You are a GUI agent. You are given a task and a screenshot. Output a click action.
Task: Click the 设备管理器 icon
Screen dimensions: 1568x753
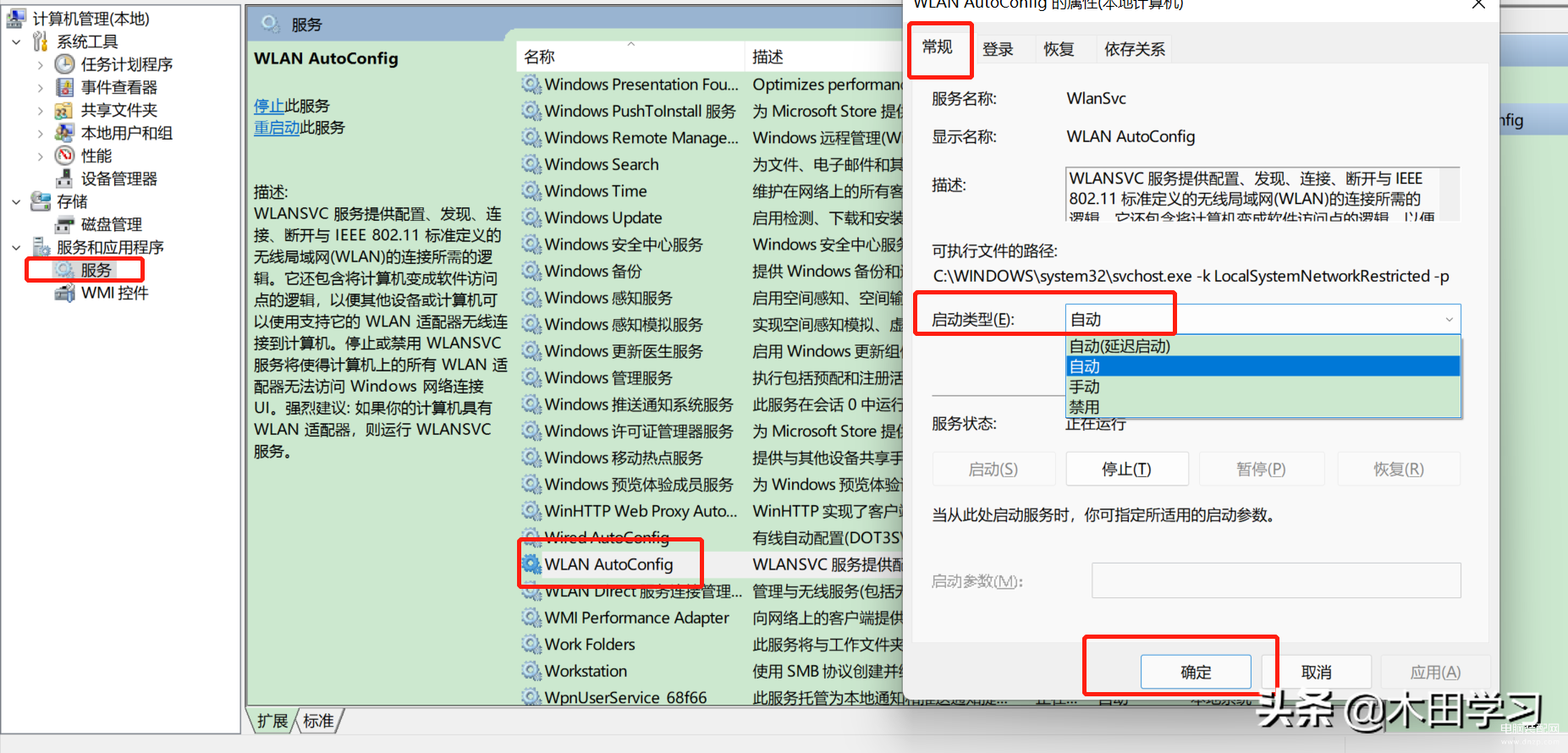[64, 178]
